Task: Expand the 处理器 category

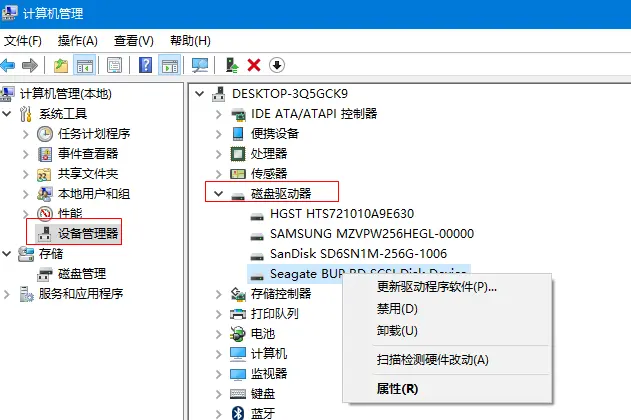Action: pyautogui.click(x=219, y=154)
